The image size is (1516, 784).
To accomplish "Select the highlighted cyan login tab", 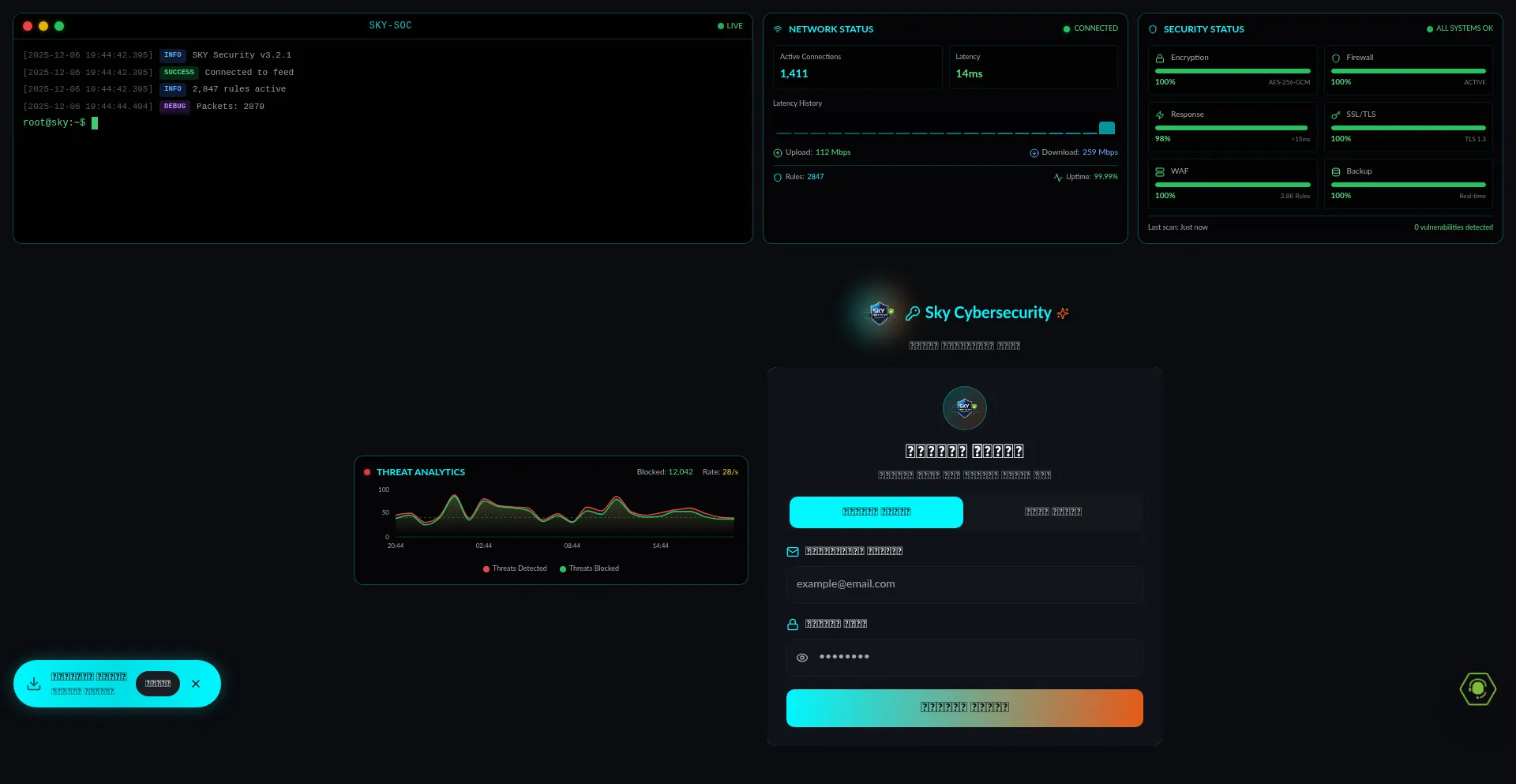I will [876, 512].
